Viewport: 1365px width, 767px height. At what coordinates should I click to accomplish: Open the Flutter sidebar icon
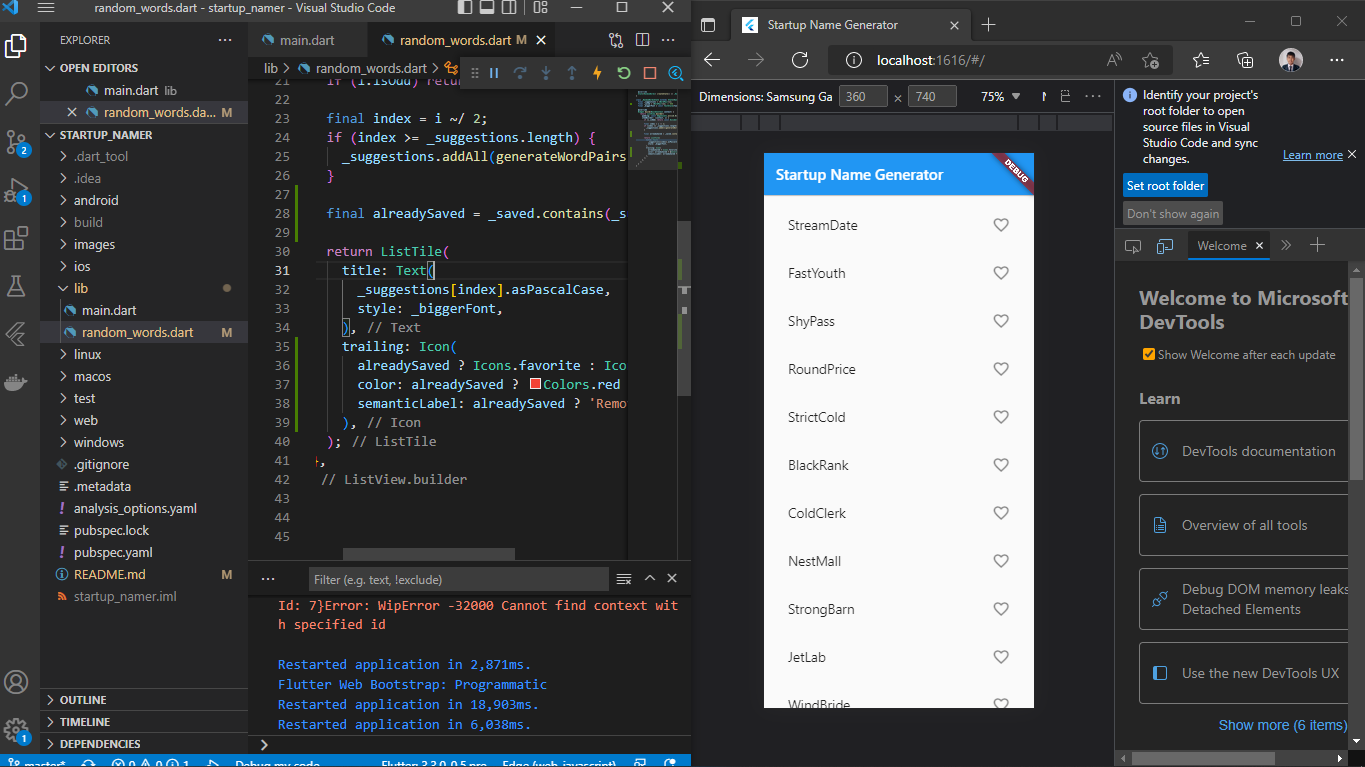click(x=16, y=334)
